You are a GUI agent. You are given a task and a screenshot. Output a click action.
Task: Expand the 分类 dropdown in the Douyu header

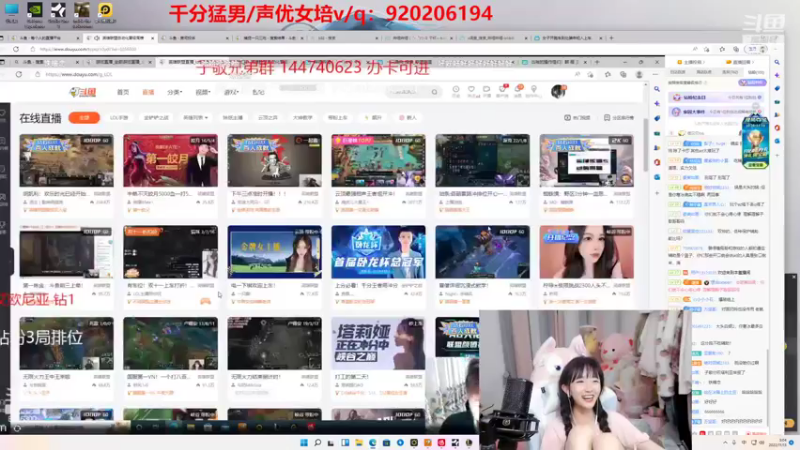174,92
